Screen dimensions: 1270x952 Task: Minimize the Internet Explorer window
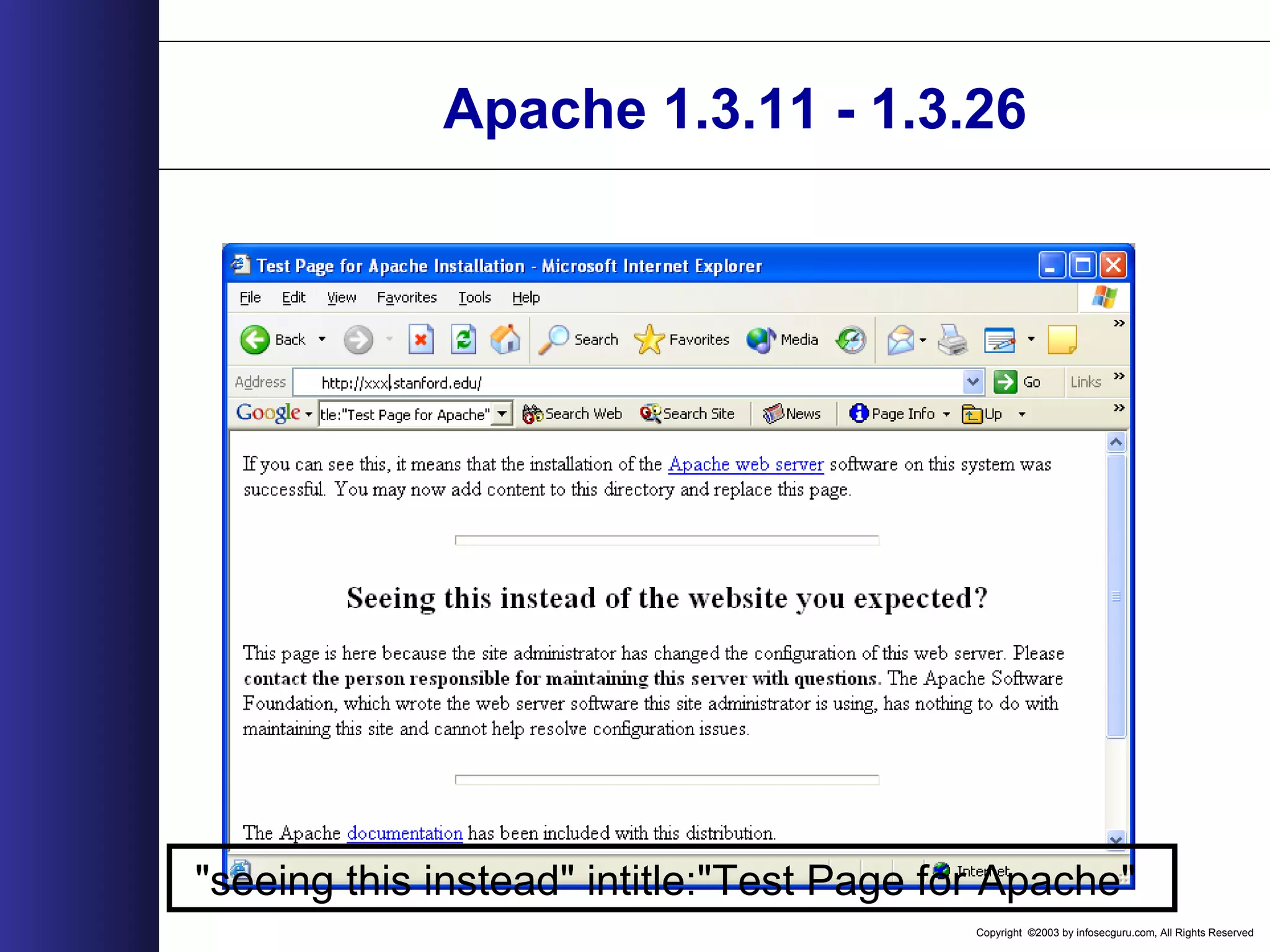1052,265
